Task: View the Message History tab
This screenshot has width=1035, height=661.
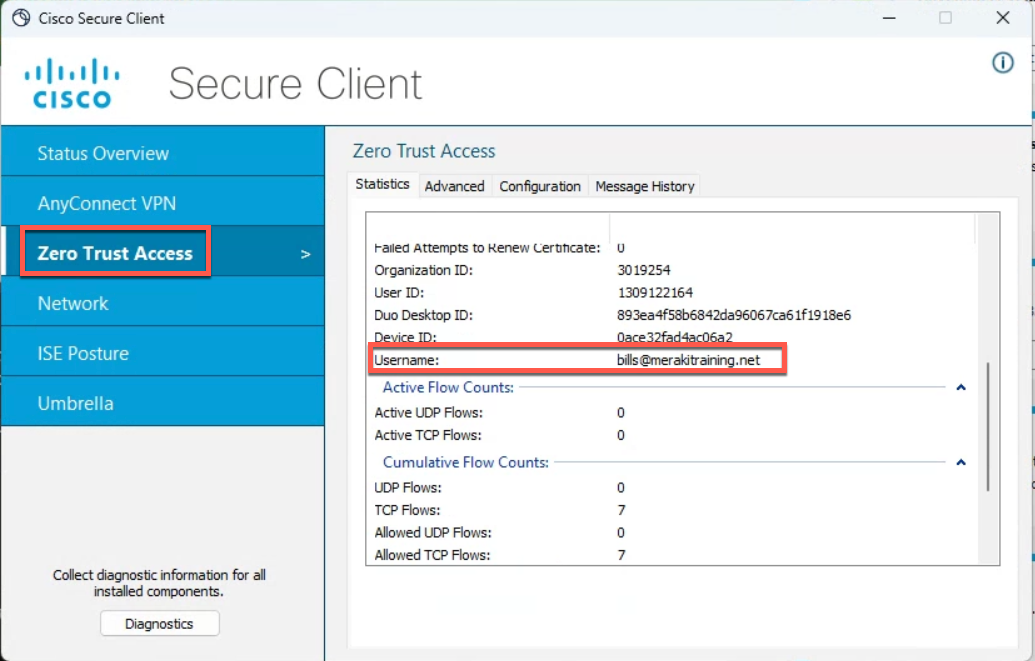Action: point(644,186)
